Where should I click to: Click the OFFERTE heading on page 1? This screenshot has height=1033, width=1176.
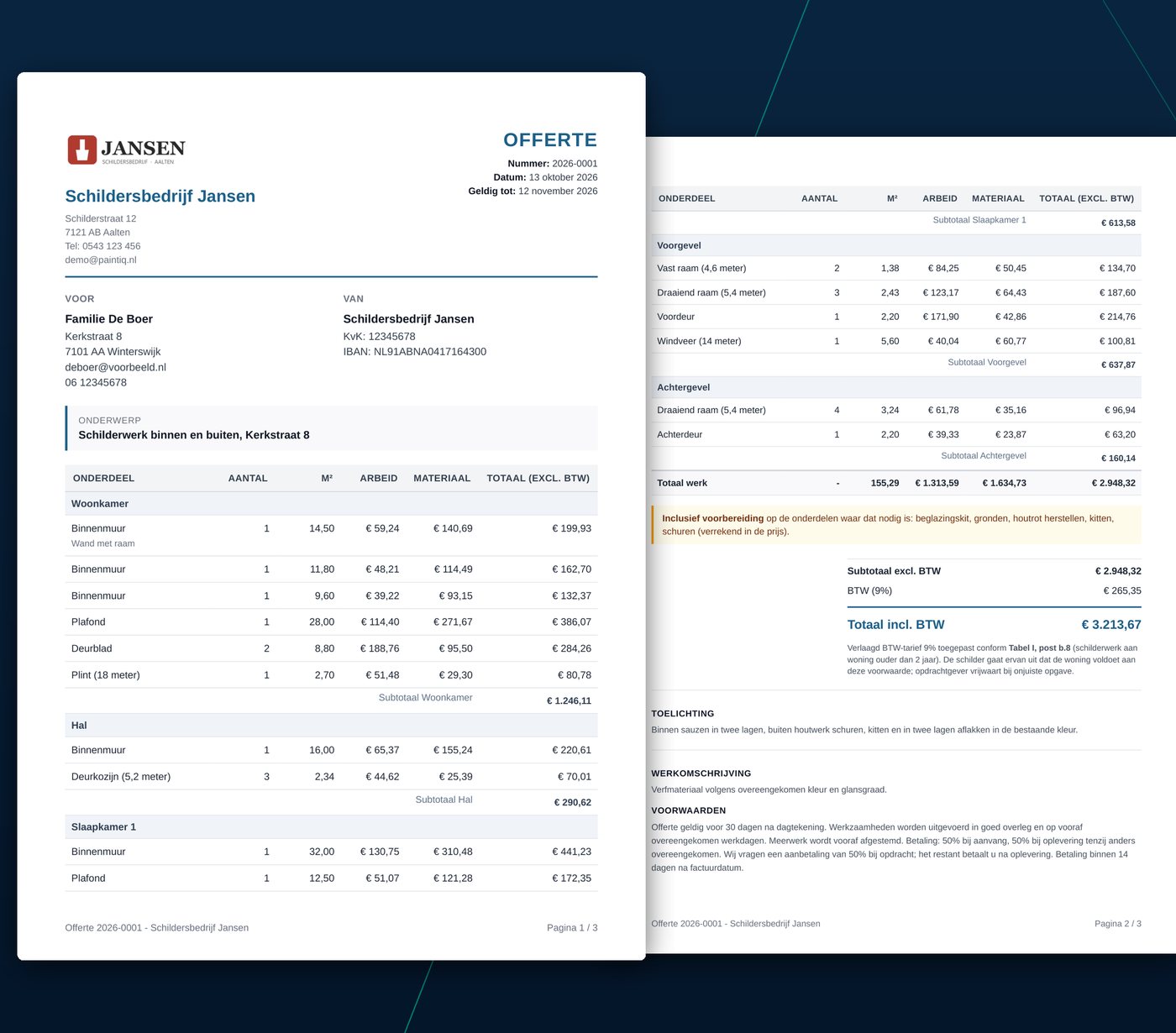[x=550, y=140]
